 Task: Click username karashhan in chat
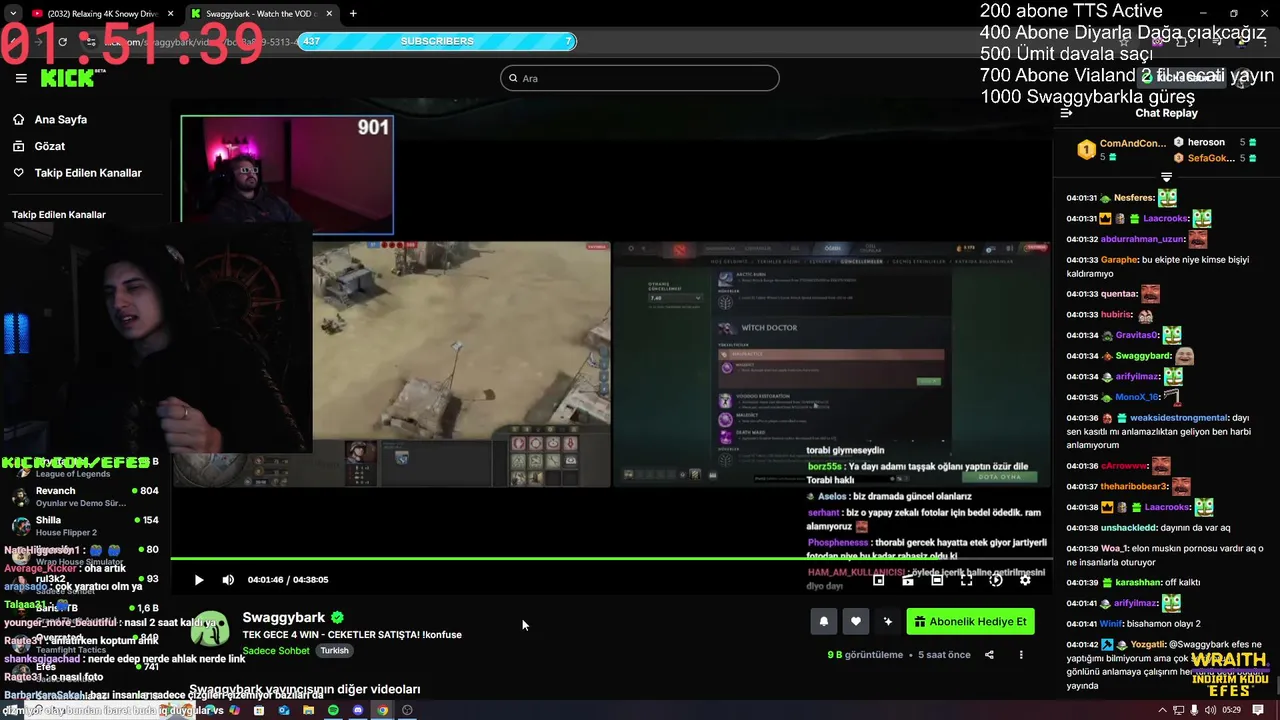(1138, 582)
